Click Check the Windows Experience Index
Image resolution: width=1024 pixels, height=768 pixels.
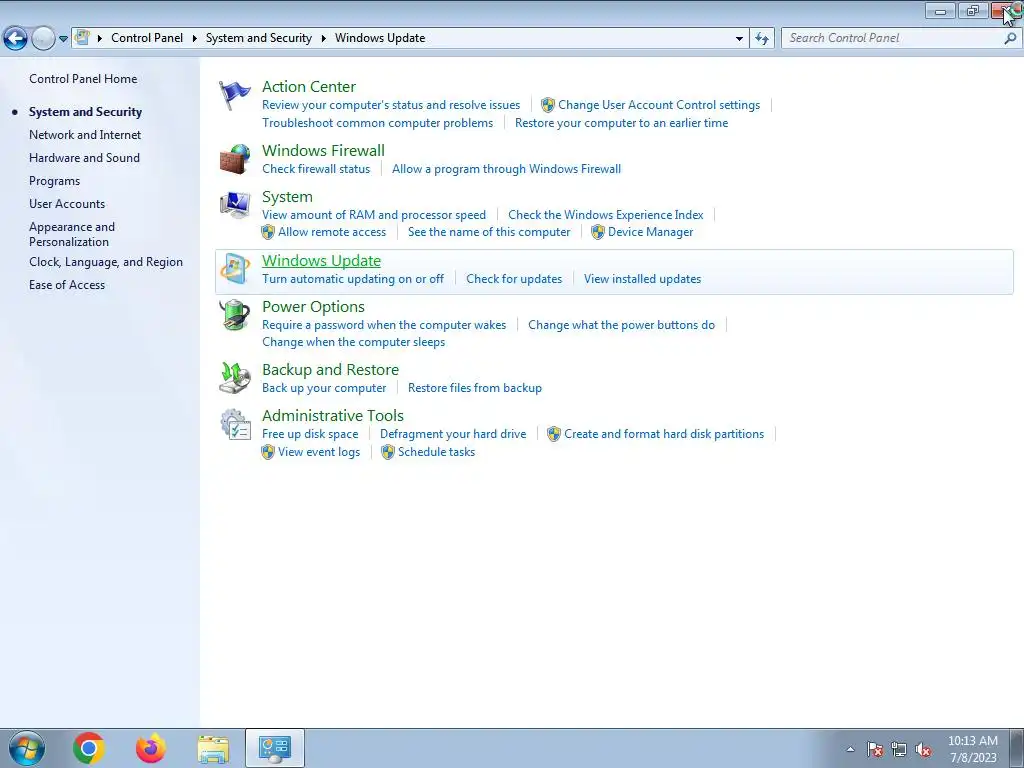click(605, 215)
